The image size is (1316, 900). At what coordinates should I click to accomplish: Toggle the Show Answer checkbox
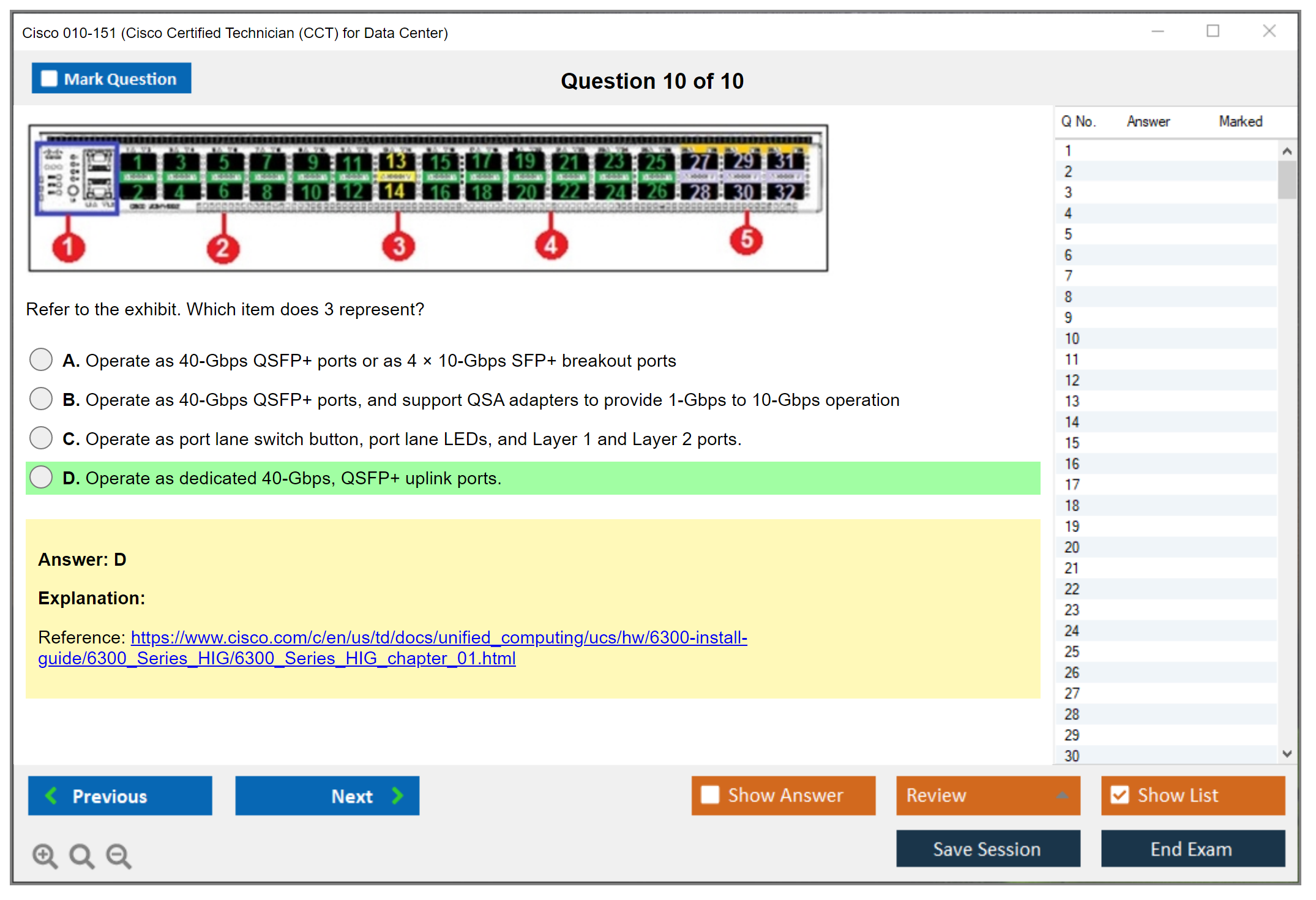710,795
